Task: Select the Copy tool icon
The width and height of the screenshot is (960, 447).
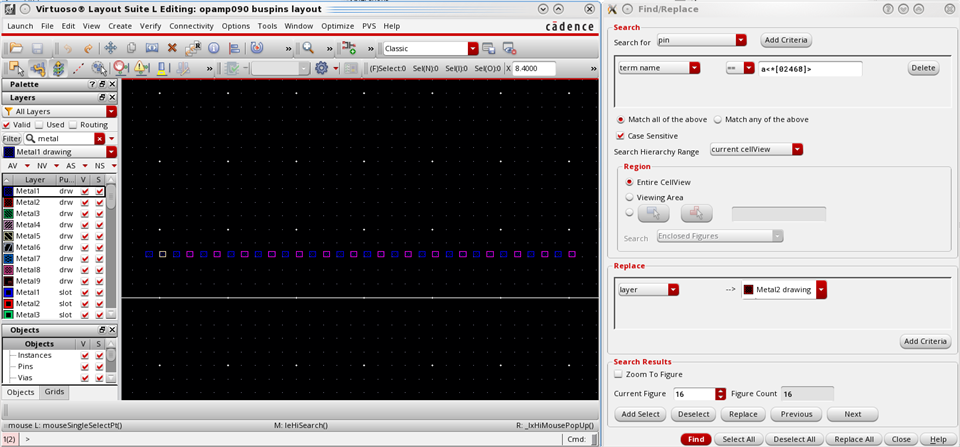Action: (131, 48)
